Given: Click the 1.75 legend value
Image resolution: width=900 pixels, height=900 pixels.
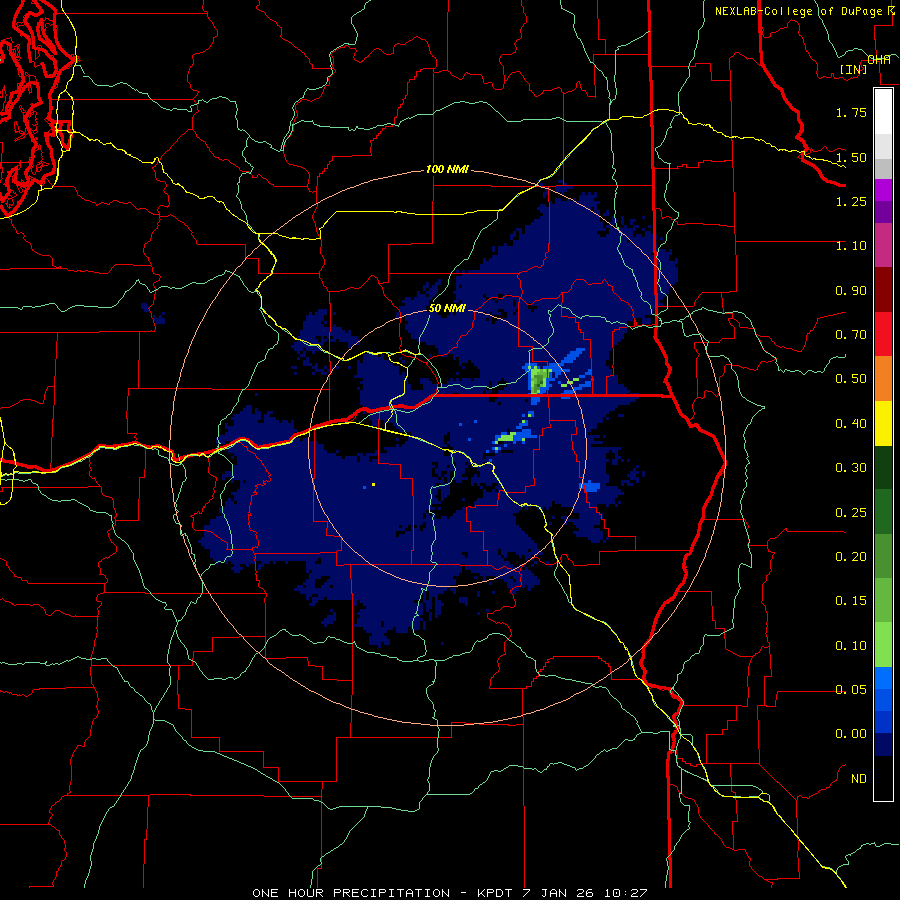Looking at the screenshot, I should coord(851,112).
